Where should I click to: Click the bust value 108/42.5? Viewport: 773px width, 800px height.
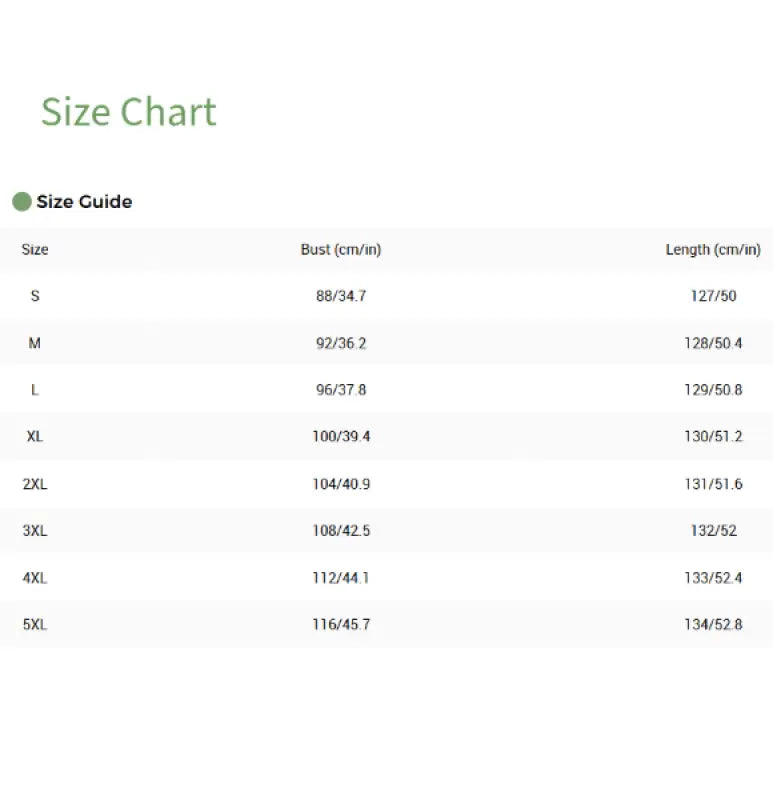[341, 531]
